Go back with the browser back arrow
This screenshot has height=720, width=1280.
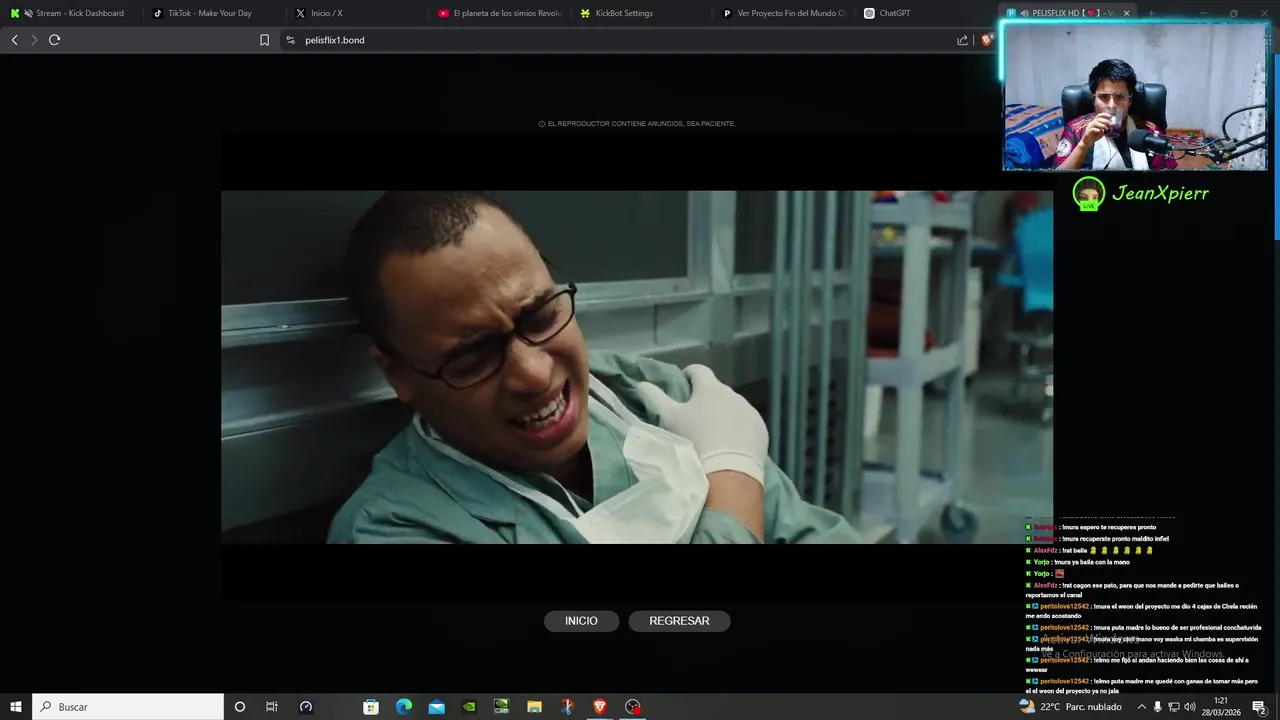click(x=14, y=40)
